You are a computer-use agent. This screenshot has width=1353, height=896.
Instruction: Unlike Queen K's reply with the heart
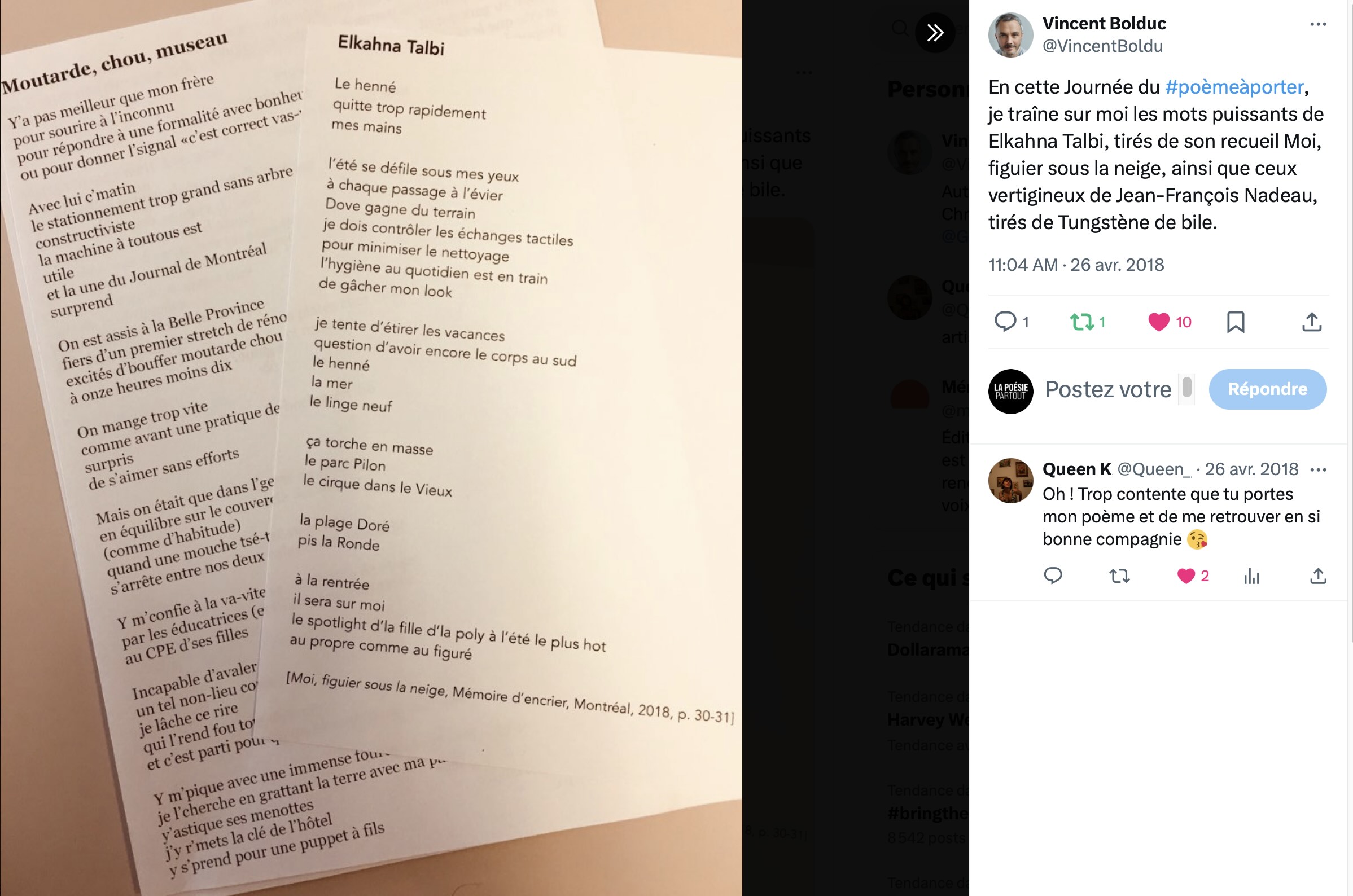coord(1185,576)
